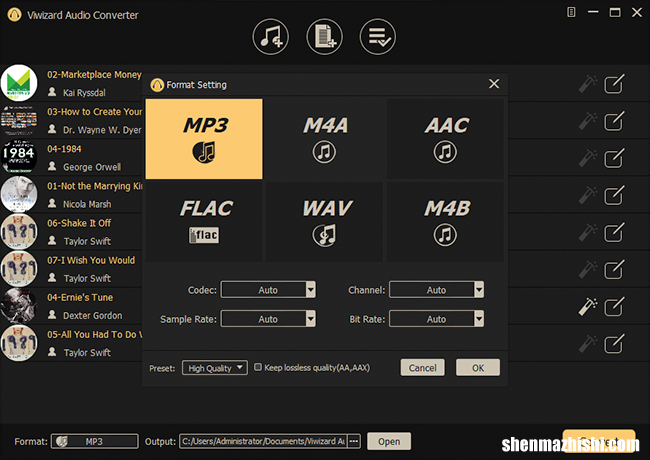Image resolution: width=650 pixels, height=460 pixels.
Task: Select the track 06-Shake It Off
Action: (x=79, y=223)
